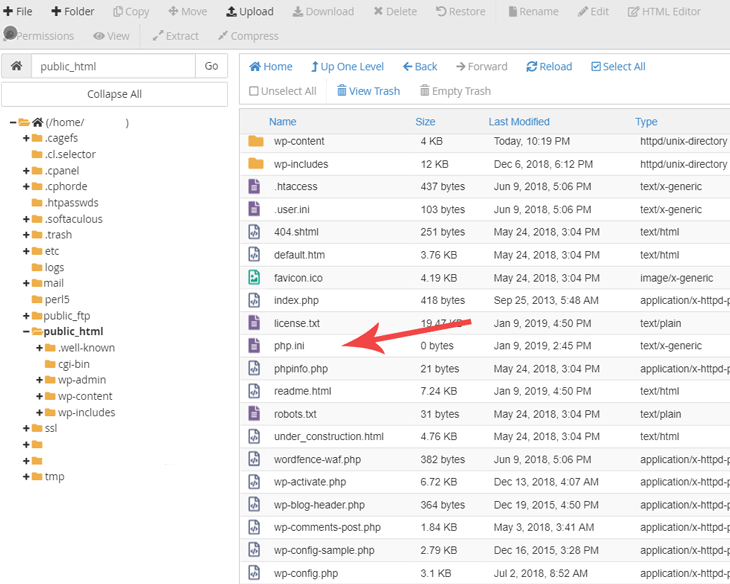Click the public_html path input field
The width and height of the screenshot is (730, 584).
[x=113, y=66]
